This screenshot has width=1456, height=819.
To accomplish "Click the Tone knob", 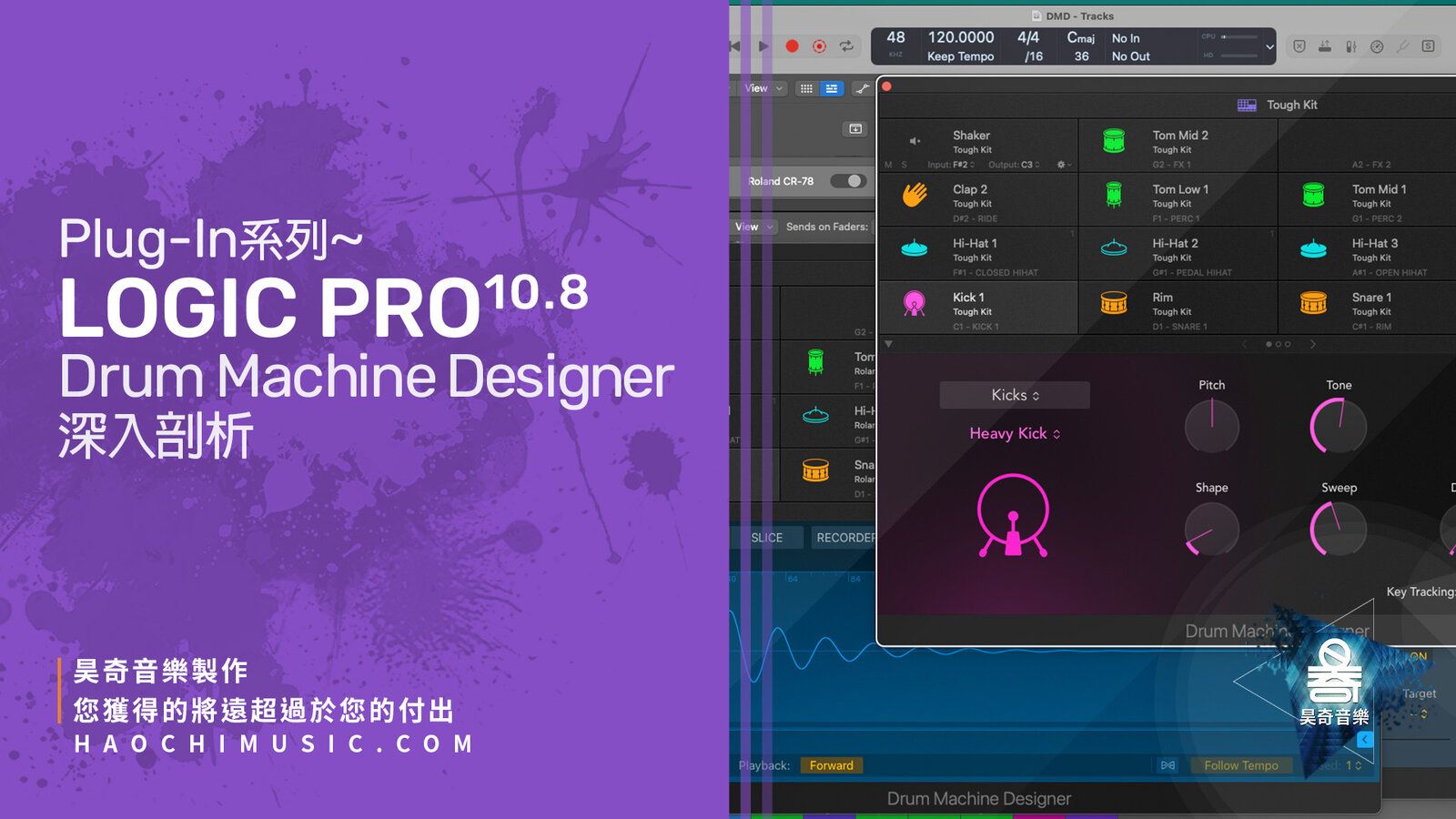I will 1338,426.
